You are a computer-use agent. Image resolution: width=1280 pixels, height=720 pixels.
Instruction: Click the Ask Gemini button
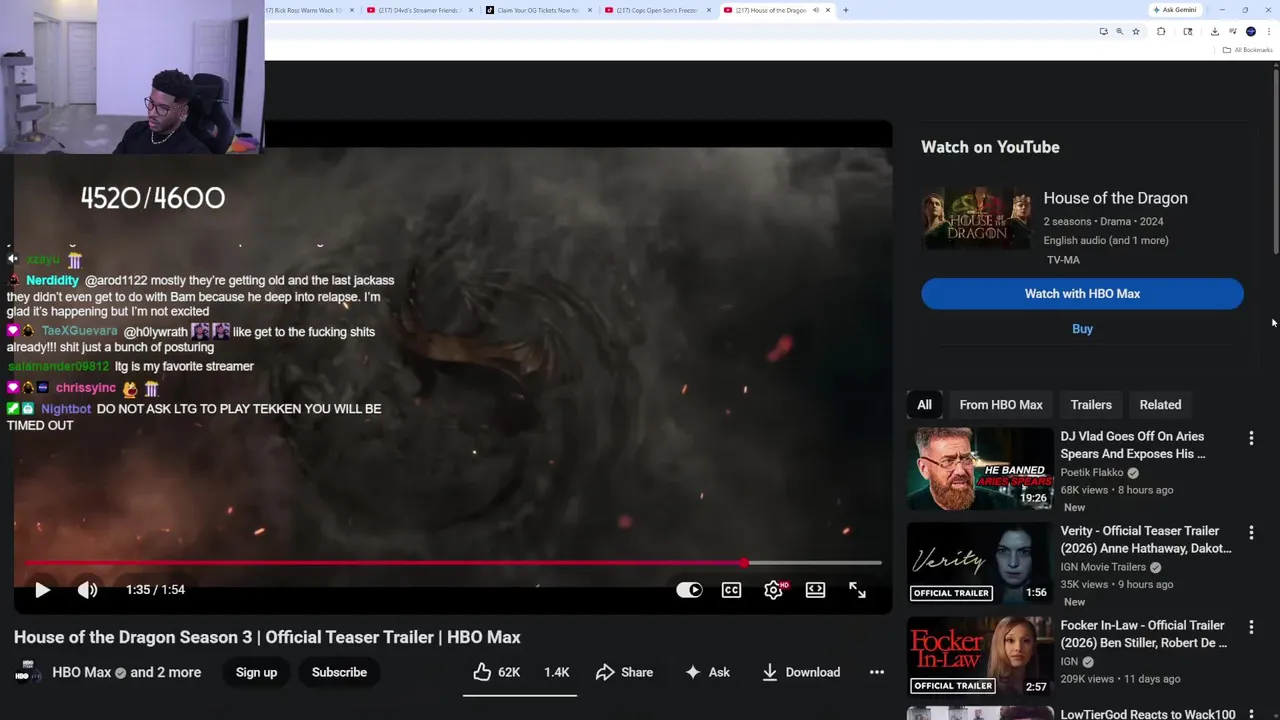pos(1175,10)
